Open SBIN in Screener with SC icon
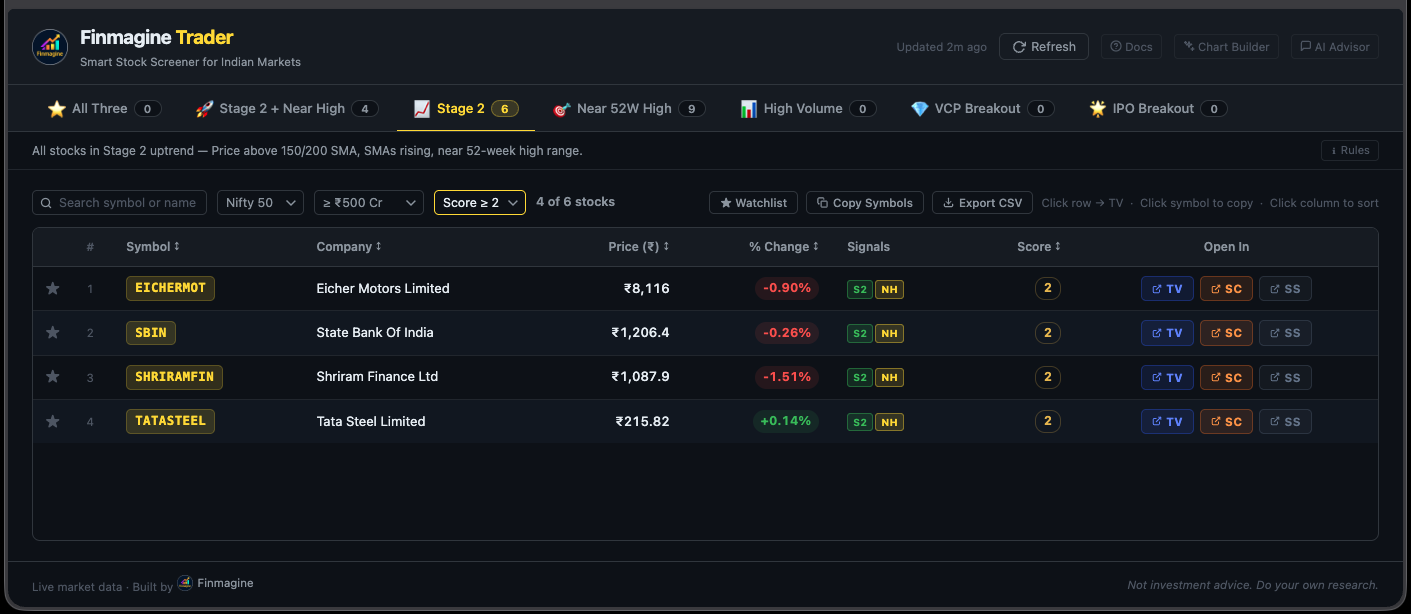This screenshot has height=614, width=1411. (1226, 332)
